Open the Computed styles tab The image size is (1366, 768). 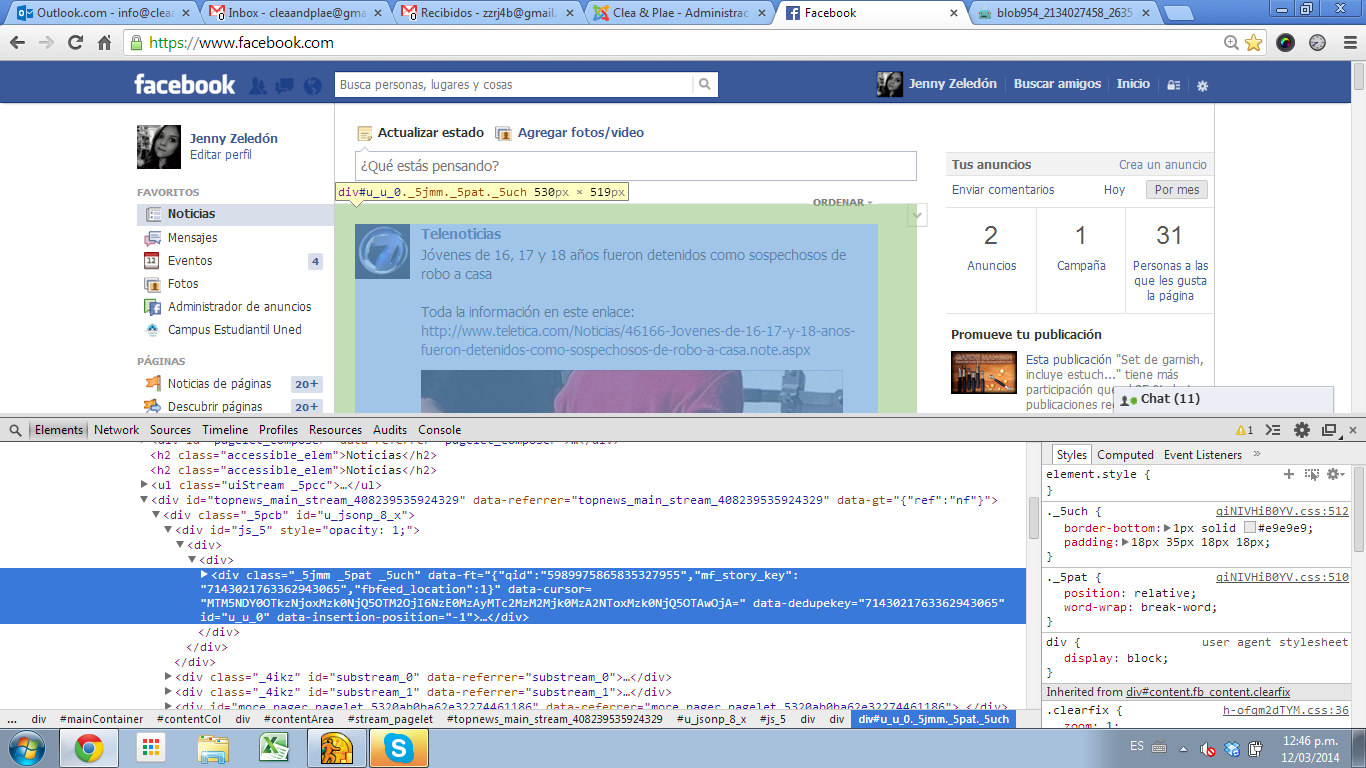(x=1125, y=455)
